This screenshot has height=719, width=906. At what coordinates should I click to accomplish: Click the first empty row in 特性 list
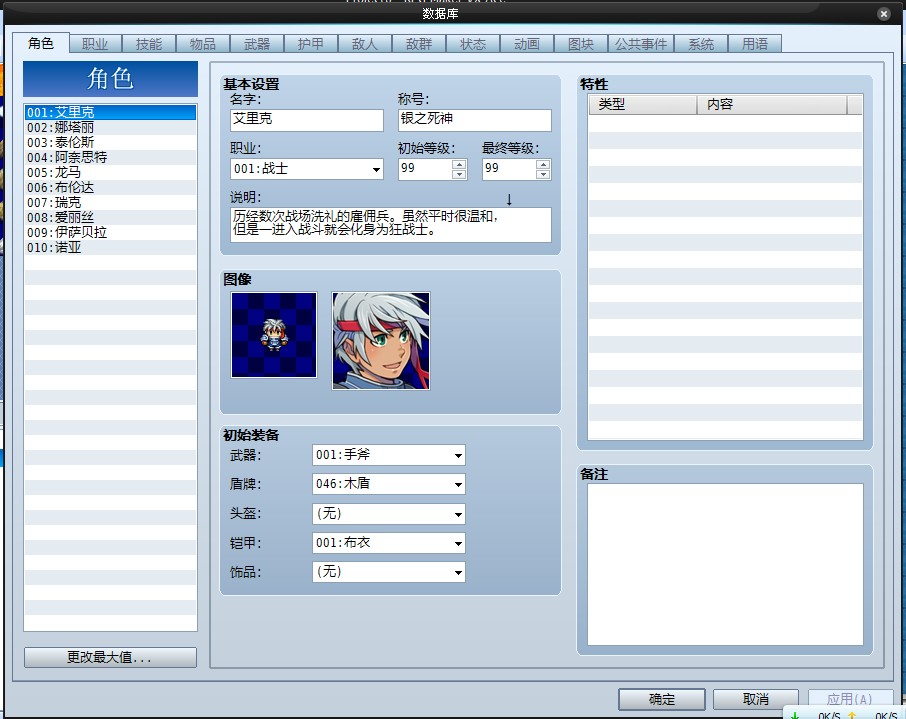pos(725,123)
